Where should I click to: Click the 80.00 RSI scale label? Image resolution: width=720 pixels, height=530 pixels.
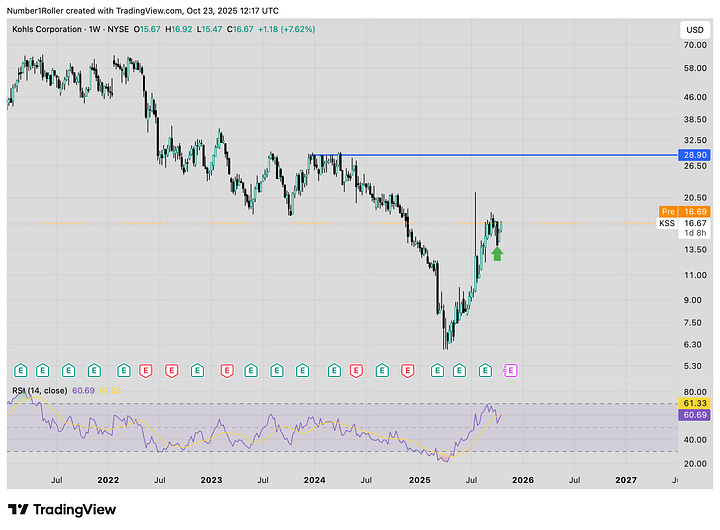coord(695,392)
